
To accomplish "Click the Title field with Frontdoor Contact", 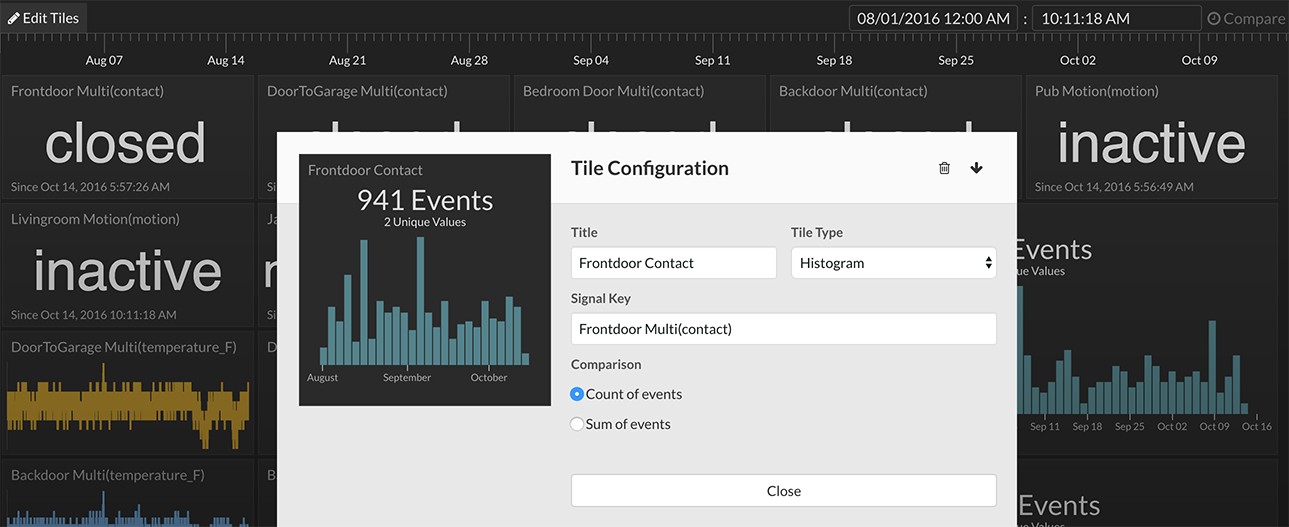I will 673,263.
